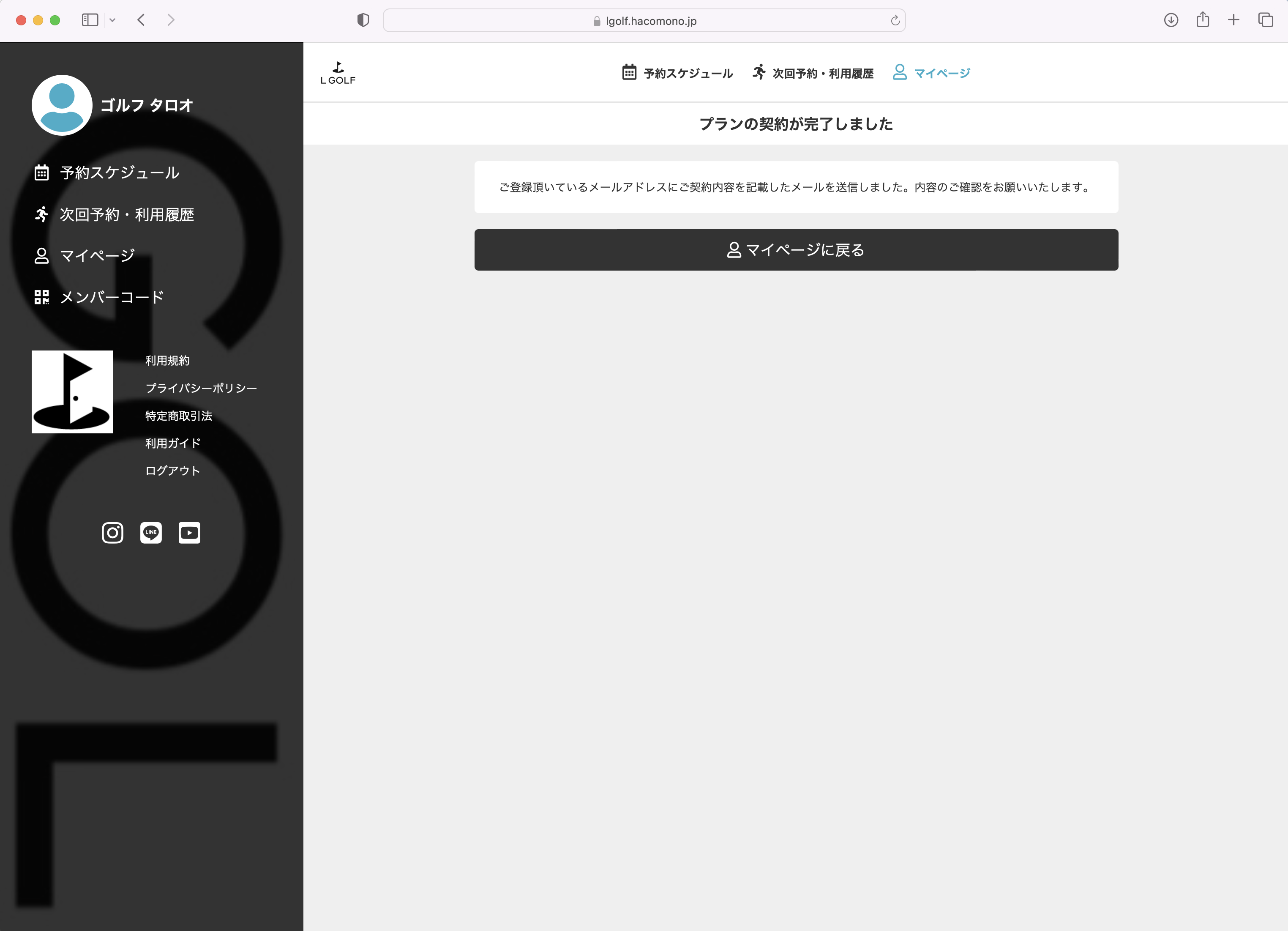The height and width of the screenshot is (931, 1288).
Task: Click the マイページに戻る button
Action: point(796,250)
